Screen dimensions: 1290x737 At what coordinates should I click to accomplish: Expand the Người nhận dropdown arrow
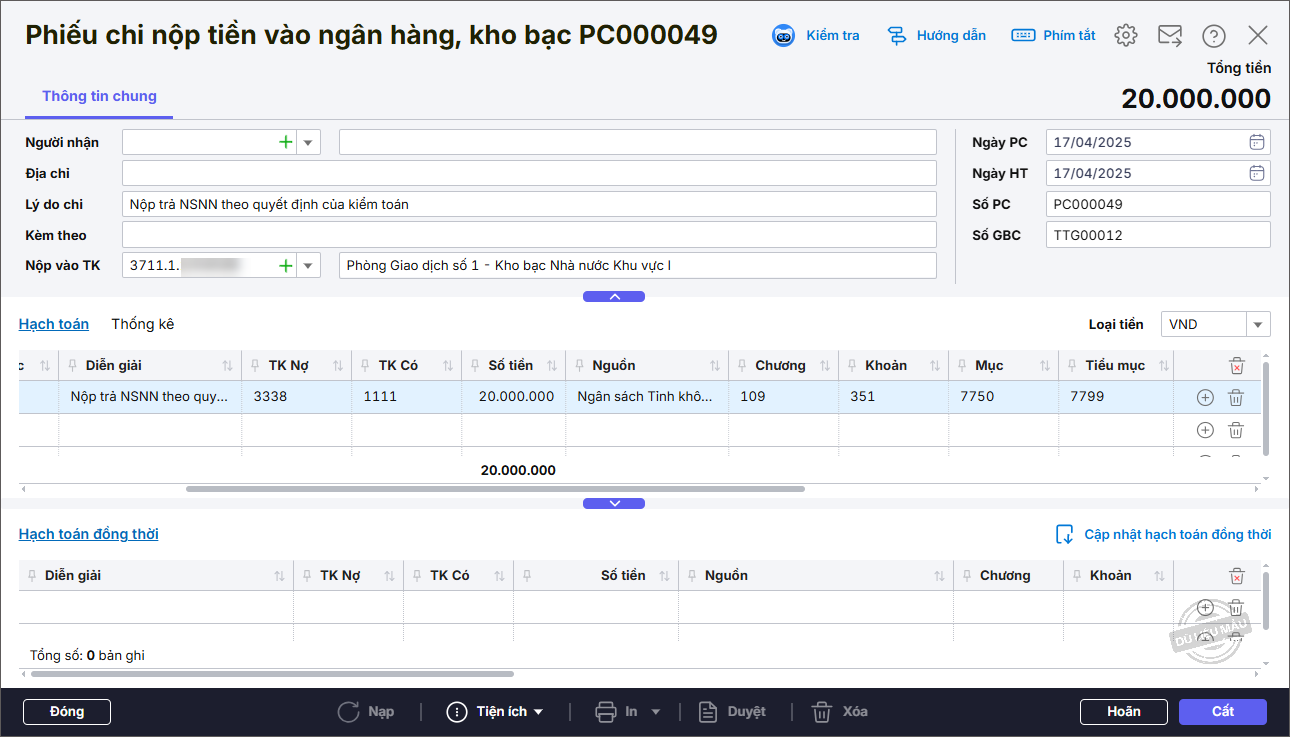pyautogui.click(x=308, y=142)
